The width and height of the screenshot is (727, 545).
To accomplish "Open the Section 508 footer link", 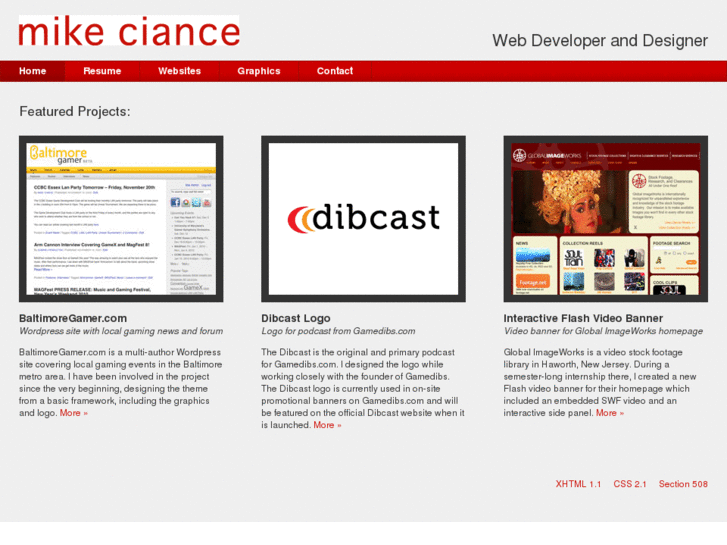I will tap(683, 484).
